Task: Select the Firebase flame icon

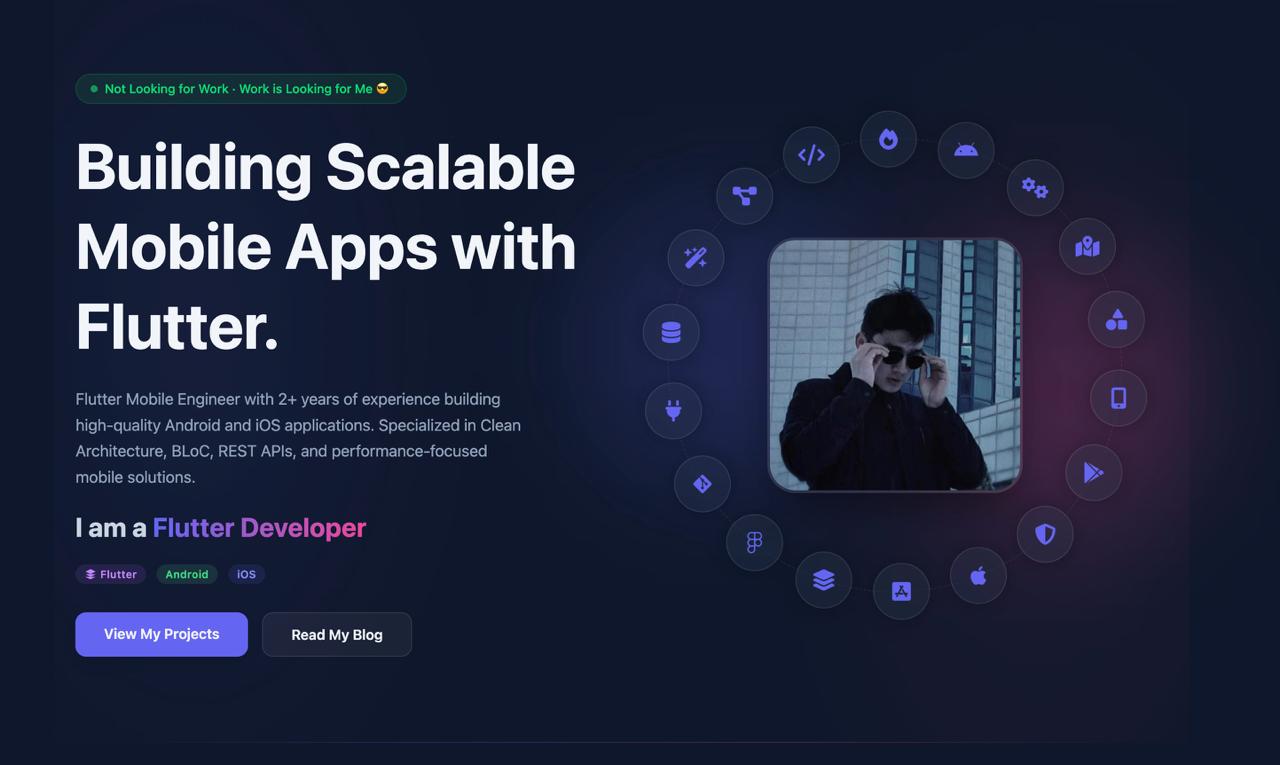Action: [x=888, y=139]
